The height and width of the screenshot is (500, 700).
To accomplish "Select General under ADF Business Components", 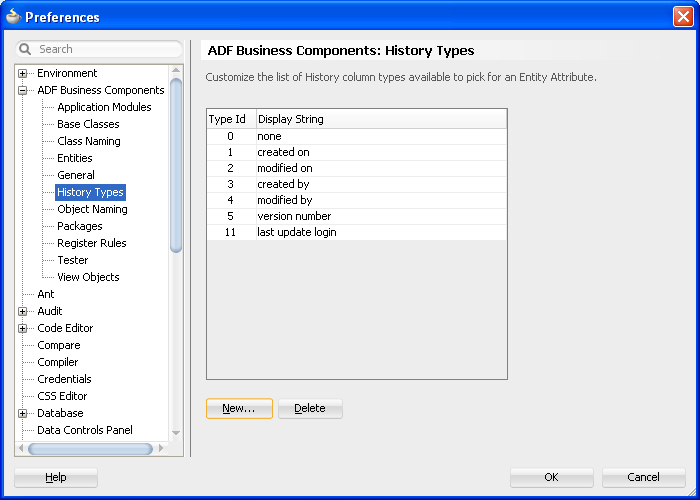I will coord(76,175).
